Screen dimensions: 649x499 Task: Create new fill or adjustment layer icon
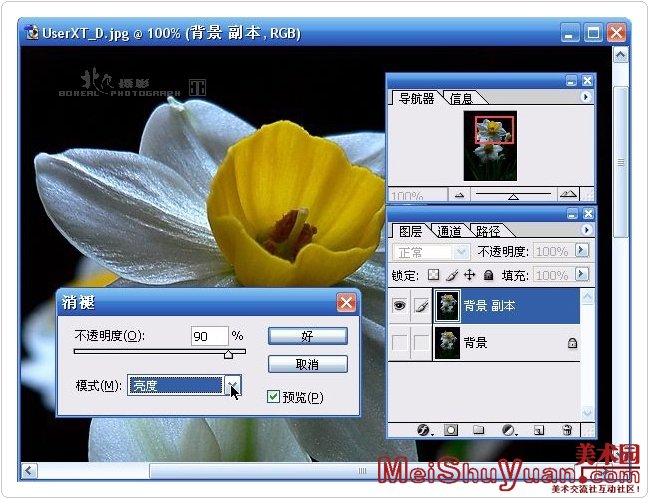[509, 430]
